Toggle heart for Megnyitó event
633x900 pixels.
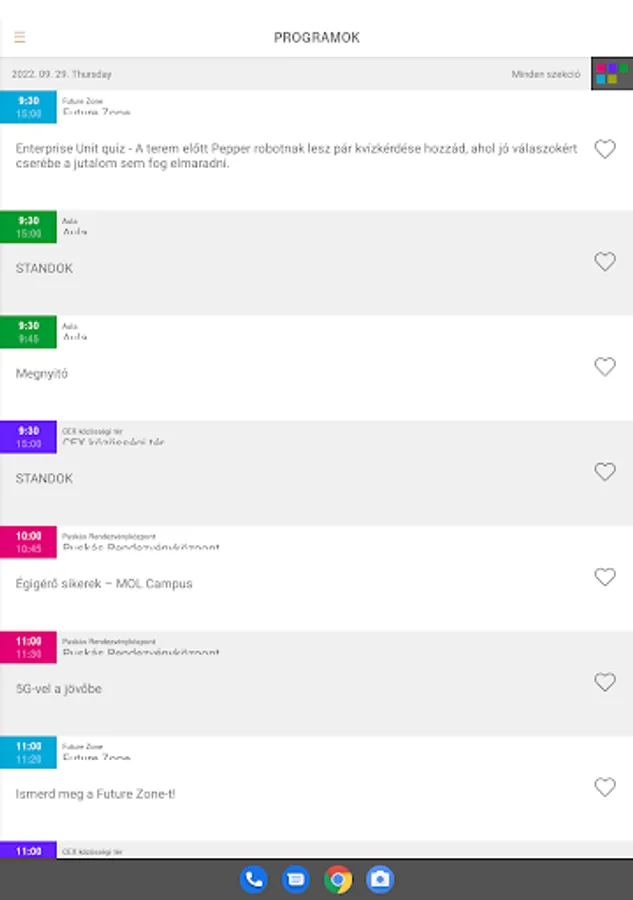[605, 367]
